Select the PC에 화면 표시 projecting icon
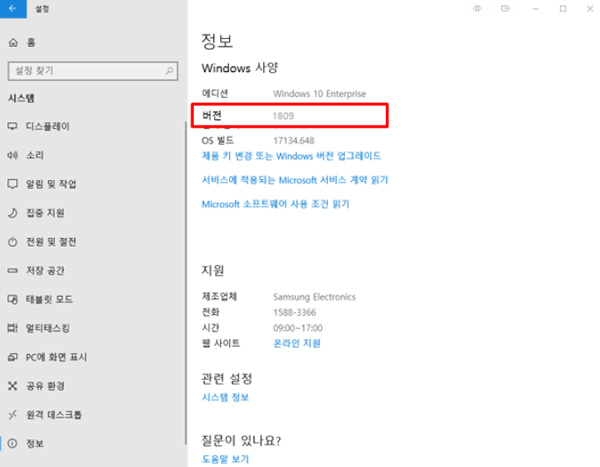Viewport: 600px width, 467px height. [13, 357]
